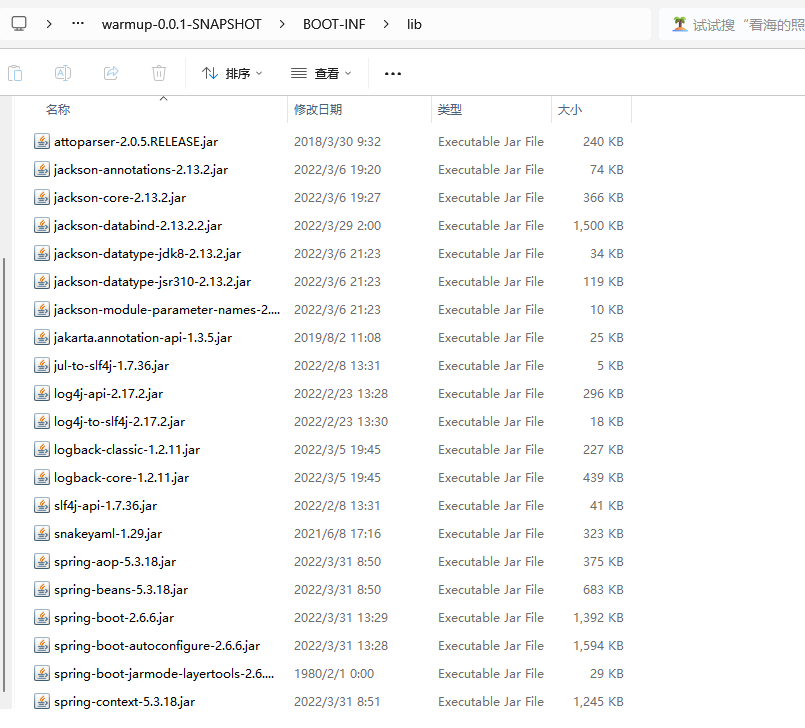Focus the search box with the palm tree icon
Image resolution: width=805 pixels, height=728 pixels.
point(732,24)
